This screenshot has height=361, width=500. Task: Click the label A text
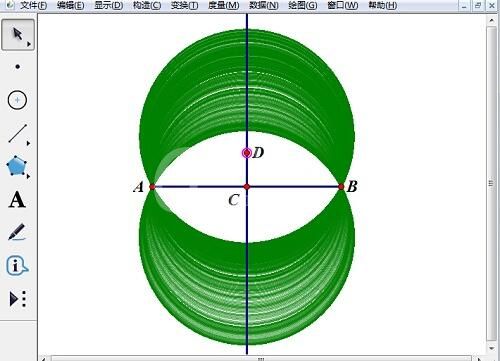tap(138, 187)
